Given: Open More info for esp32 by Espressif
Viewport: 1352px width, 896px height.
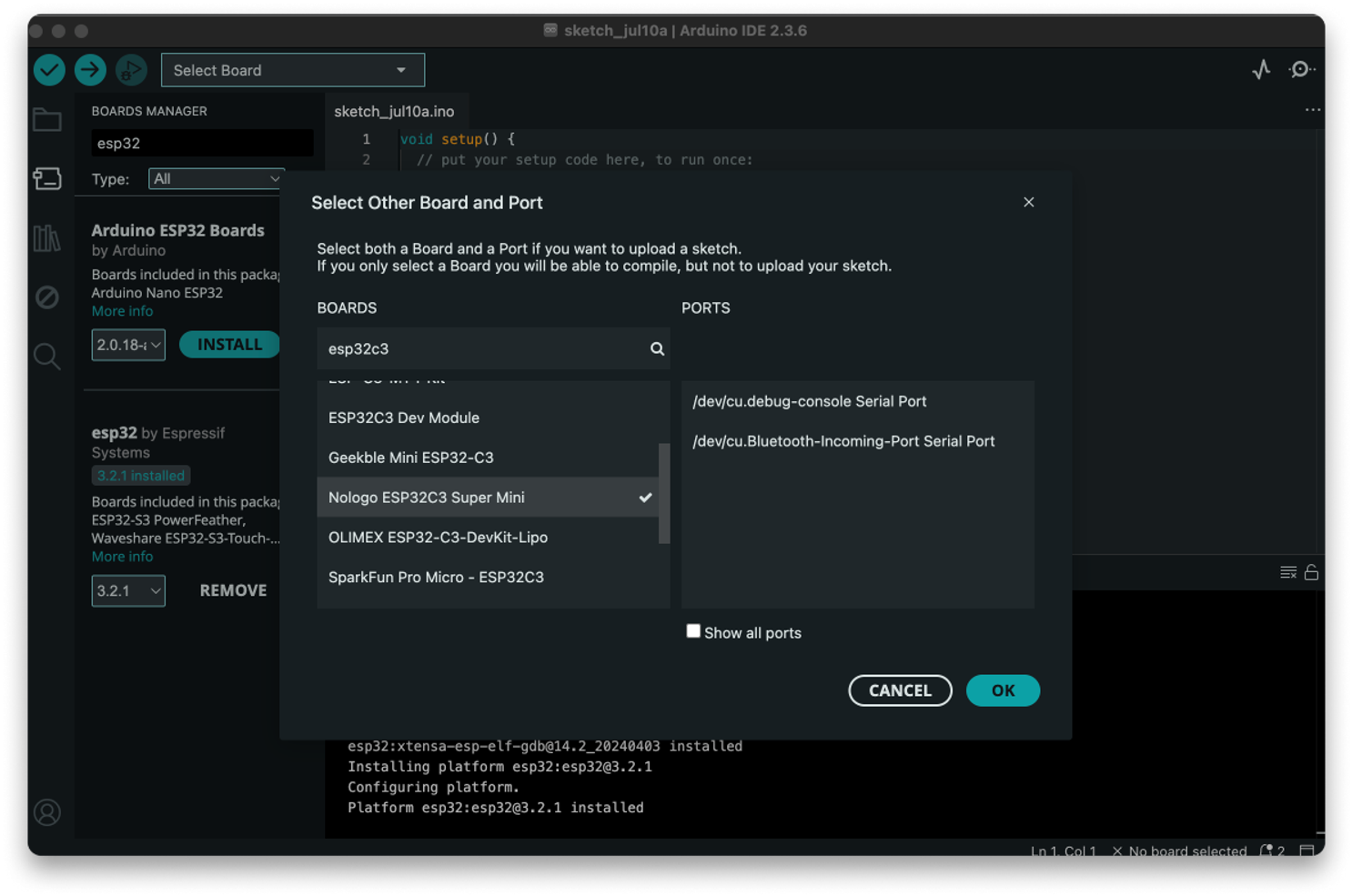Looking at the screenshot, I should pyautogui.click(x=122, y=557).
